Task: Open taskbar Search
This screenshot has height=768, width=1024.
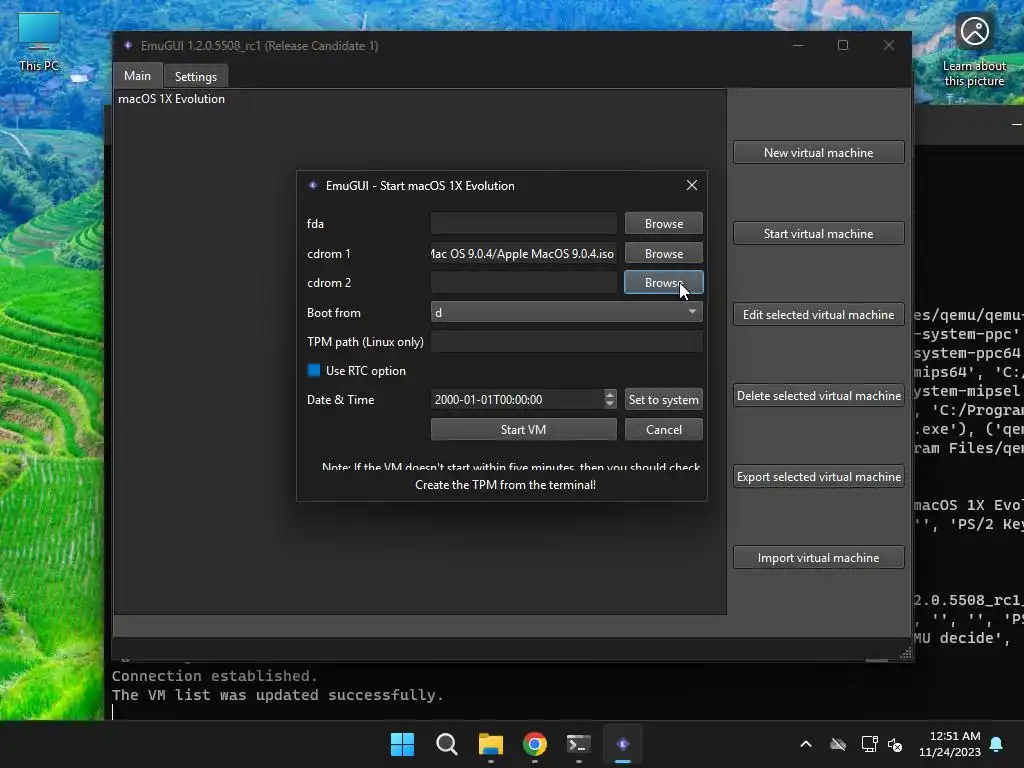Action: point(447,744)
